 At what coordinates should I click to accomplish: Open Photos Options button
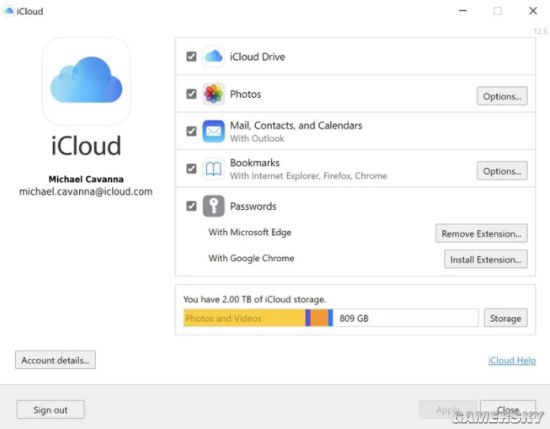pyautogui.click(x=502, y=96)
